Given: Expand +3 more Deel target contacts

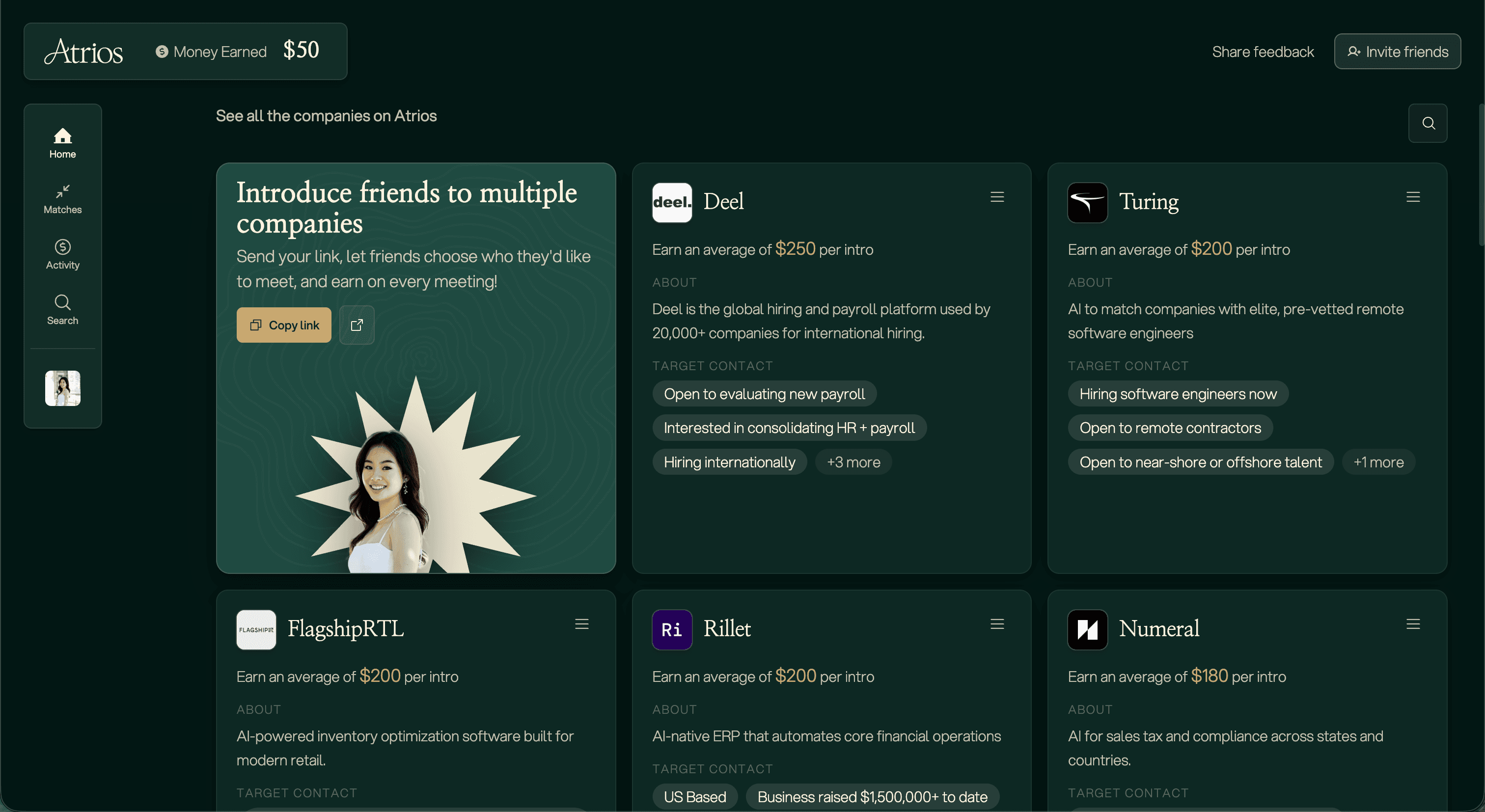Looking at the screenshot, I should coord(853,462).
